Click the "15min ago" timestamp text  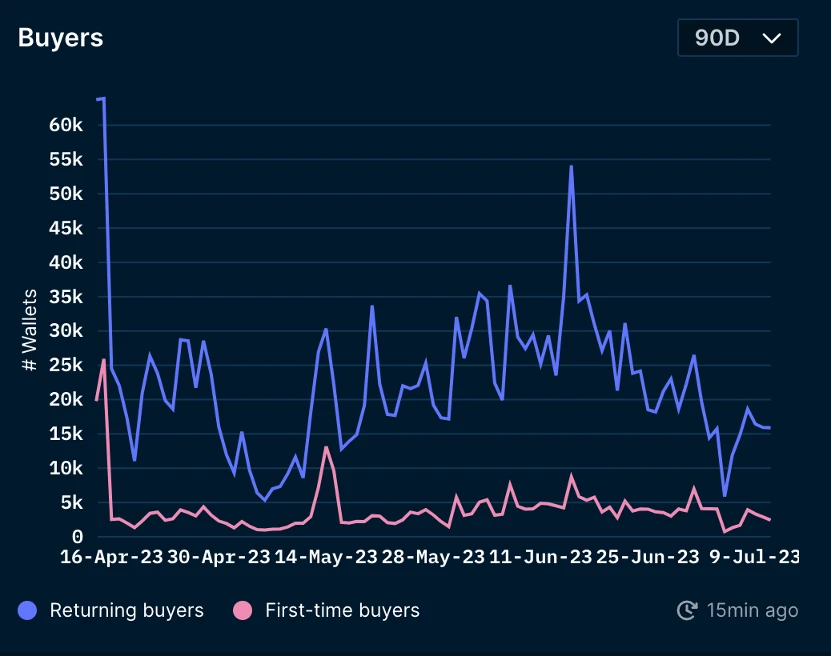pos(752,610)
